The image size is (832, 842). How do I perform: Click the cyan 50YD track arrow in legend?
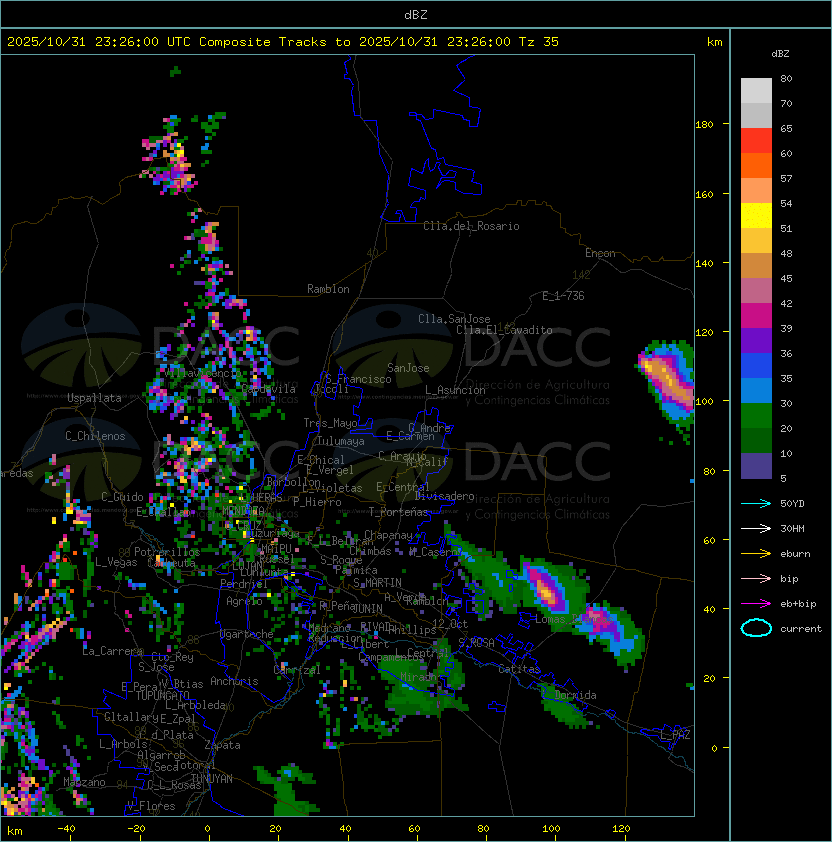756,503
